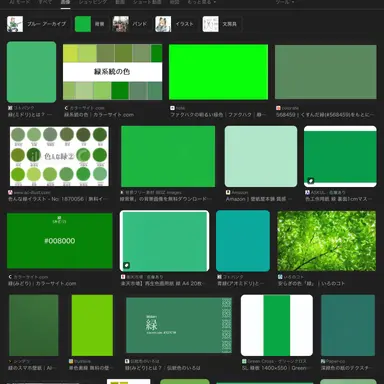Screen dimensions: 384x384
Task: Click the Paper-co source favicon
Action: click(323, 361)
